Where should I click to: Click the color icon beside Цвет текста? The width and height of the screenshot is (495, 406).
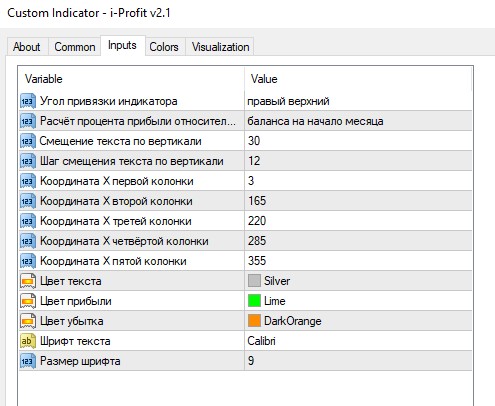(28, 281)
